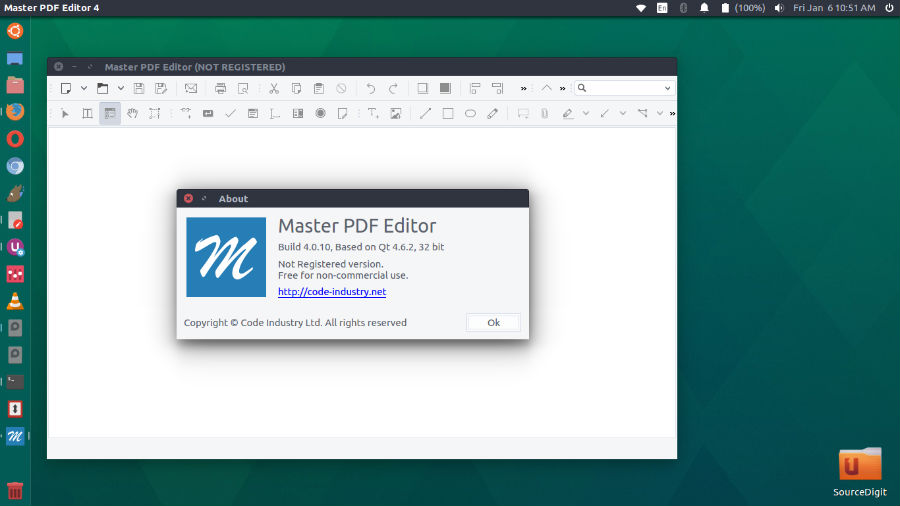
Task: Click the New document icon
Action: (66, 88)
